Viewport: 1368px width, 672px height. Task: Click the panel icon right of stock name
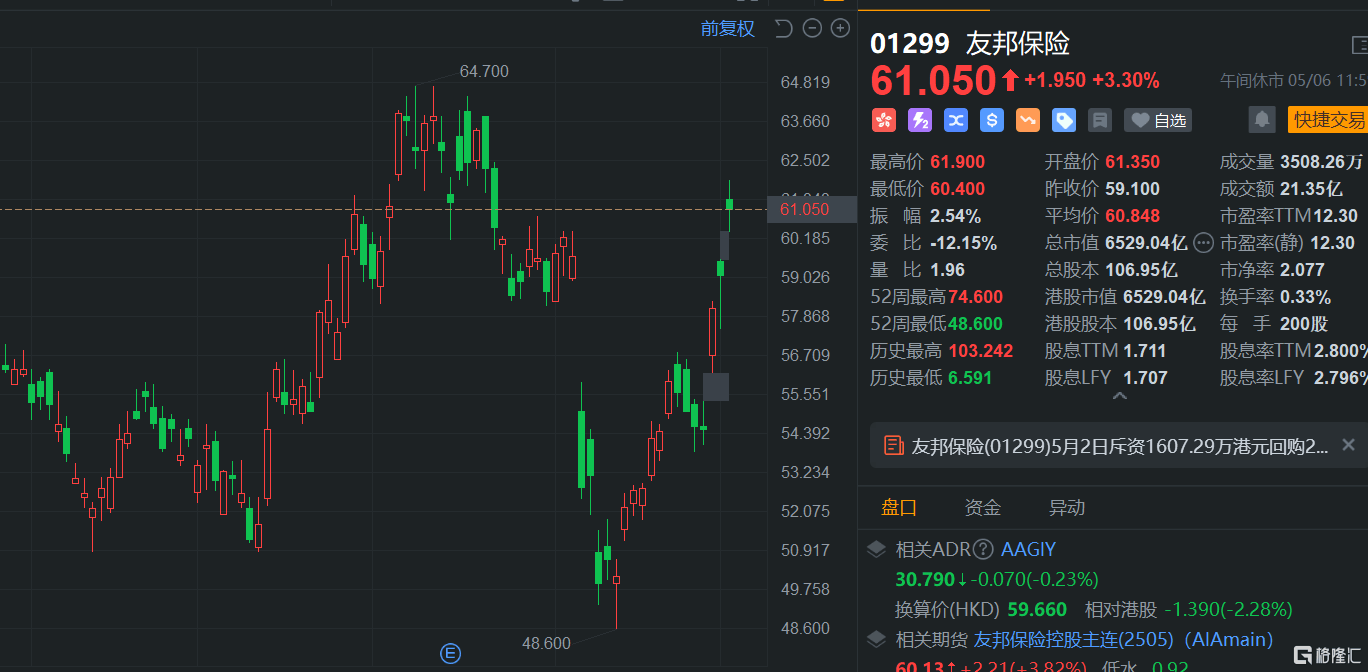(1359, 45)
